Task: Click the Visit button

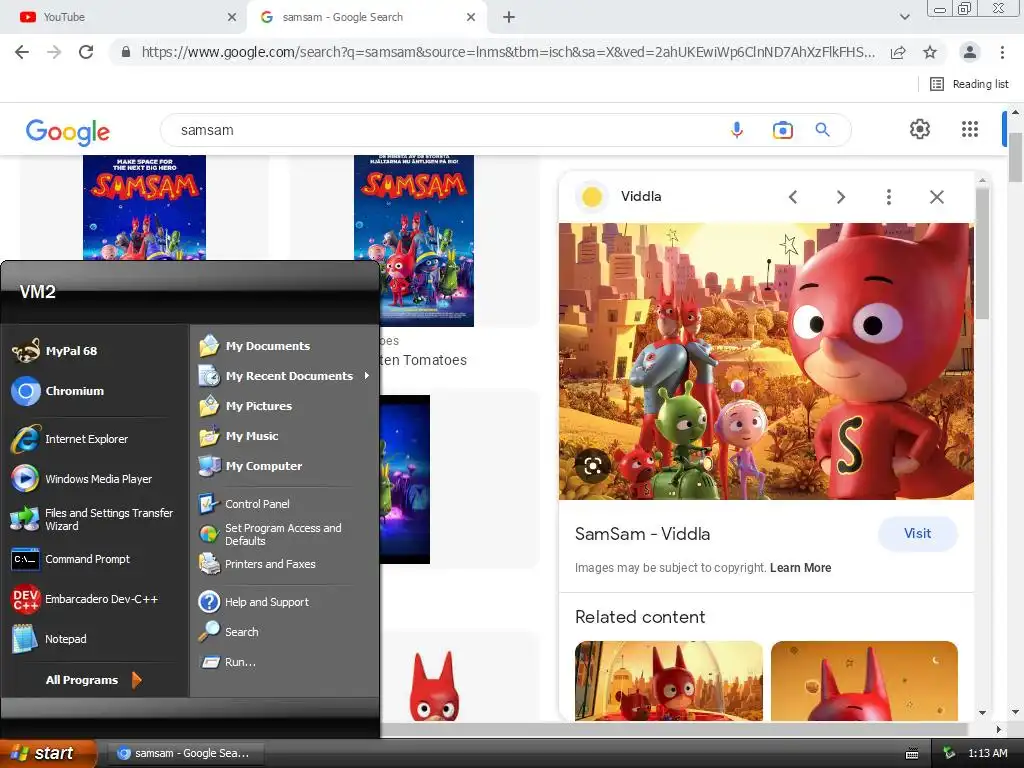Action: click(x=918, y=534)
